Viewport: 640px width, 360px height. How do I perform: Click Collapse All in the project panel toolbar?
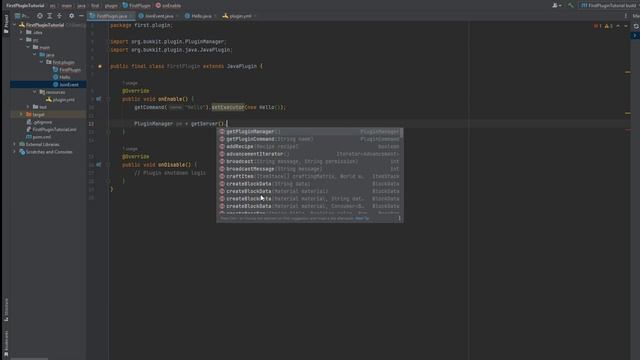(x=59, y=16)
